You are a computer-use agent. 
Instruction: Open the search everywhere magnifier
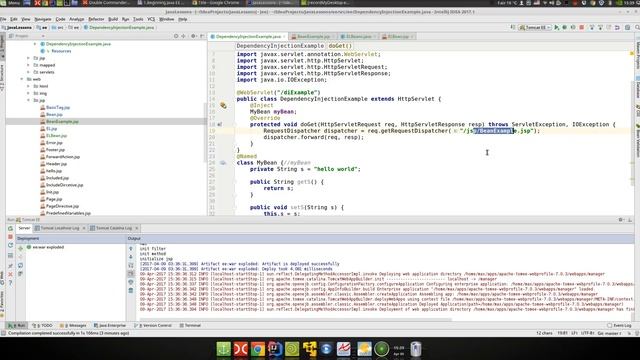637,27
